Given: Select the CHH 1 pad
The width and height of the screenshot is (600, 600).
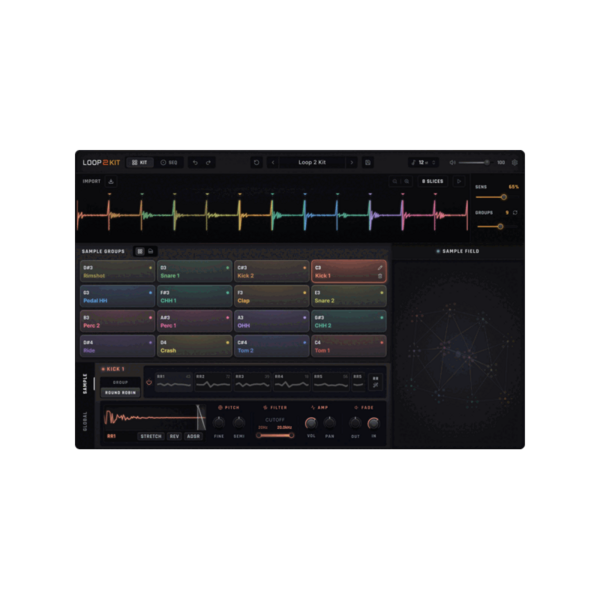Looking at the screenshot, I should tap(194, 296).
